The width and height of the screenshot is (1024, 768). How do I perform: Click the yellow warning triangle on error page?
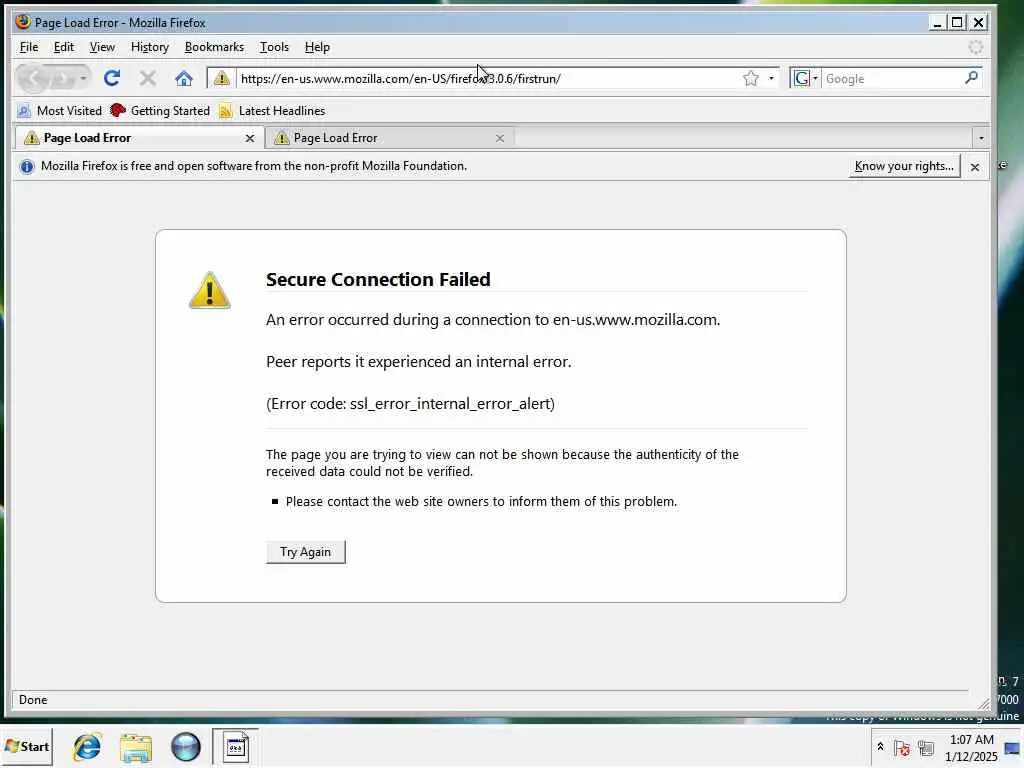tap(210, 291)
